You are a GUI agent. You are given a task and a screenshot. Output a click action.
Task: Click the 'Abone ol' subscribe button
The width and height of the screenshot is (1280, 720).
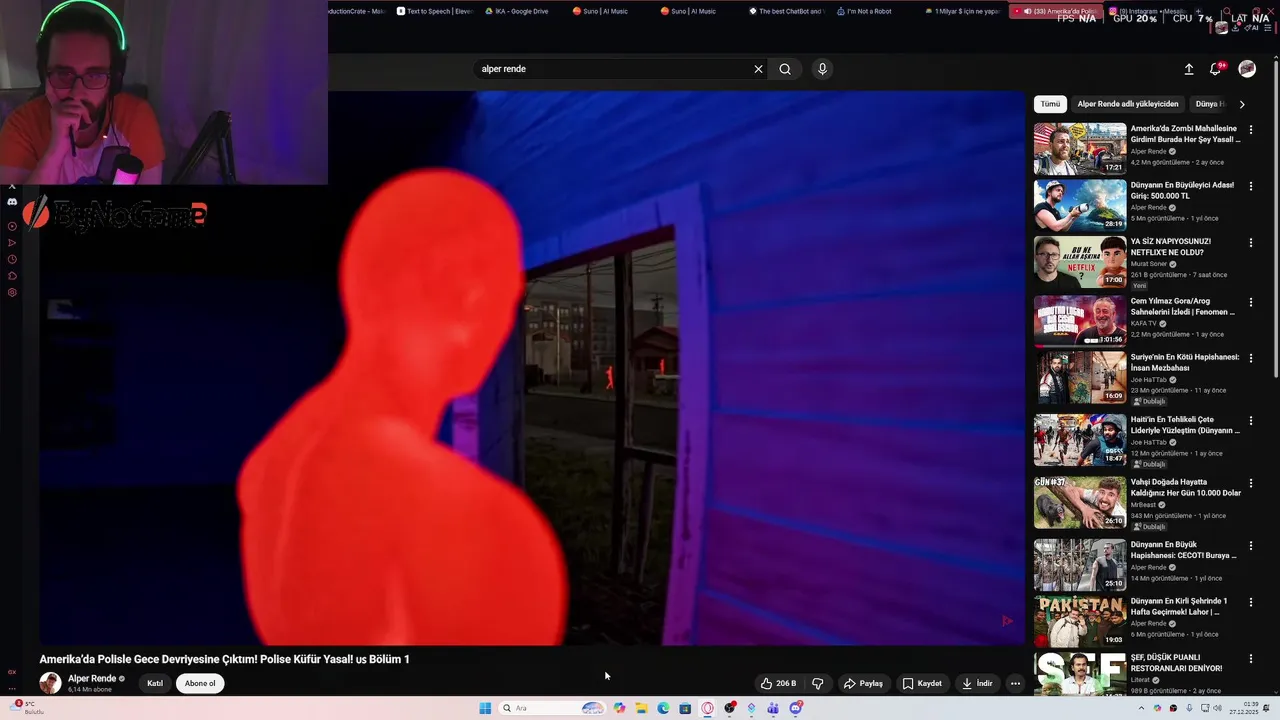point(200,684)
